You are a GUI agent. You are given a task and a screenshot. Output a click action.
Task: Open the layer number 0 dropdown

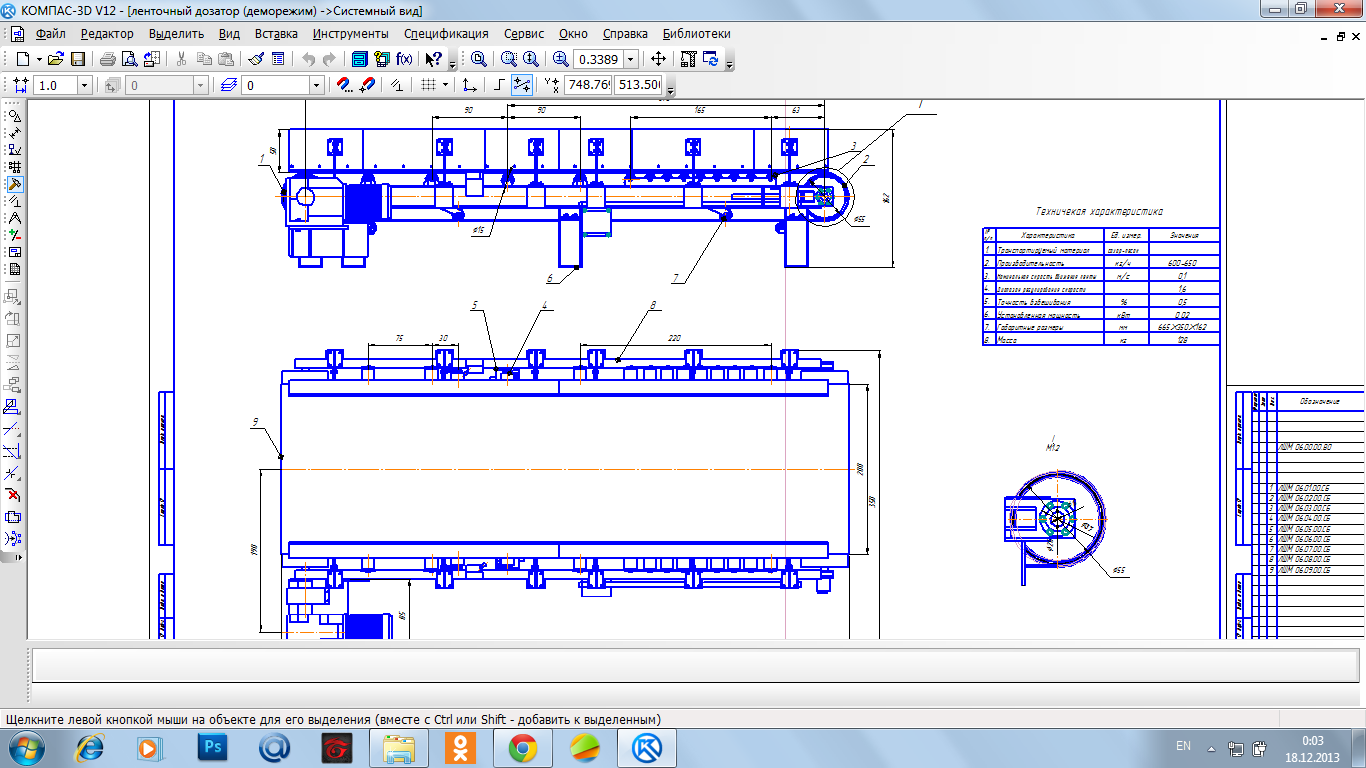pyautogui.click(x=316, y=85)
